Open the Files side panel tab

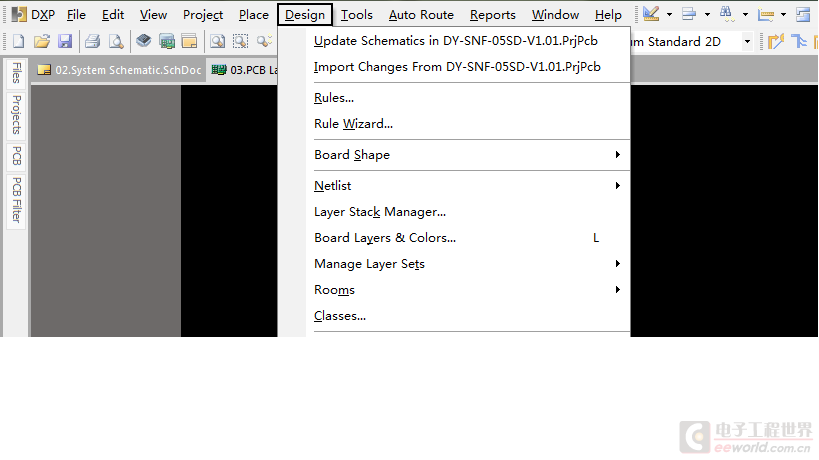point(16,73)
